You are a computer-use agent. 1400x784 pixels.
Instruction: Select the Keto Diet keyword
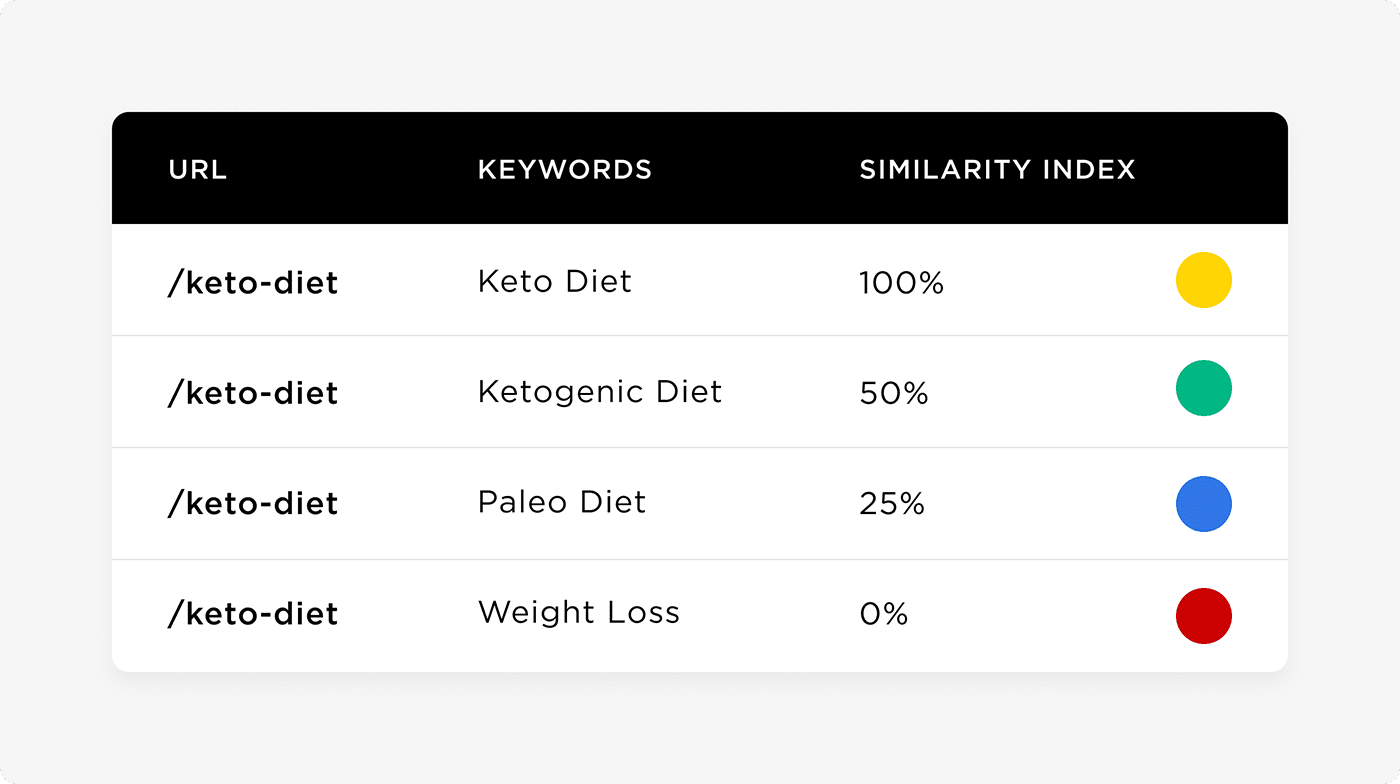click(554, 282)
